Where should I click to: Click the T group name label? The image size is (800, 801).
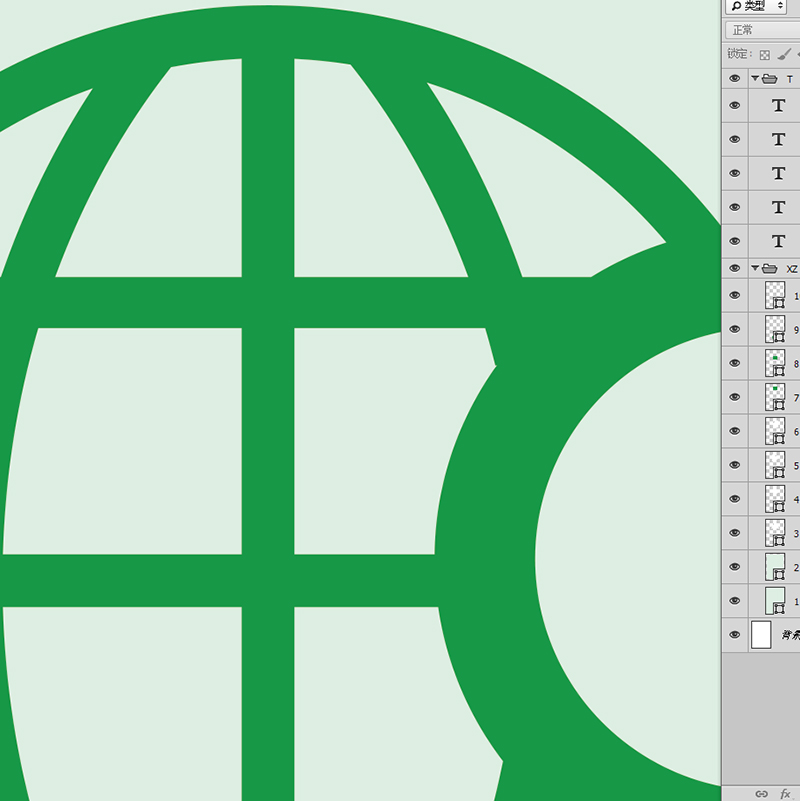790,79
